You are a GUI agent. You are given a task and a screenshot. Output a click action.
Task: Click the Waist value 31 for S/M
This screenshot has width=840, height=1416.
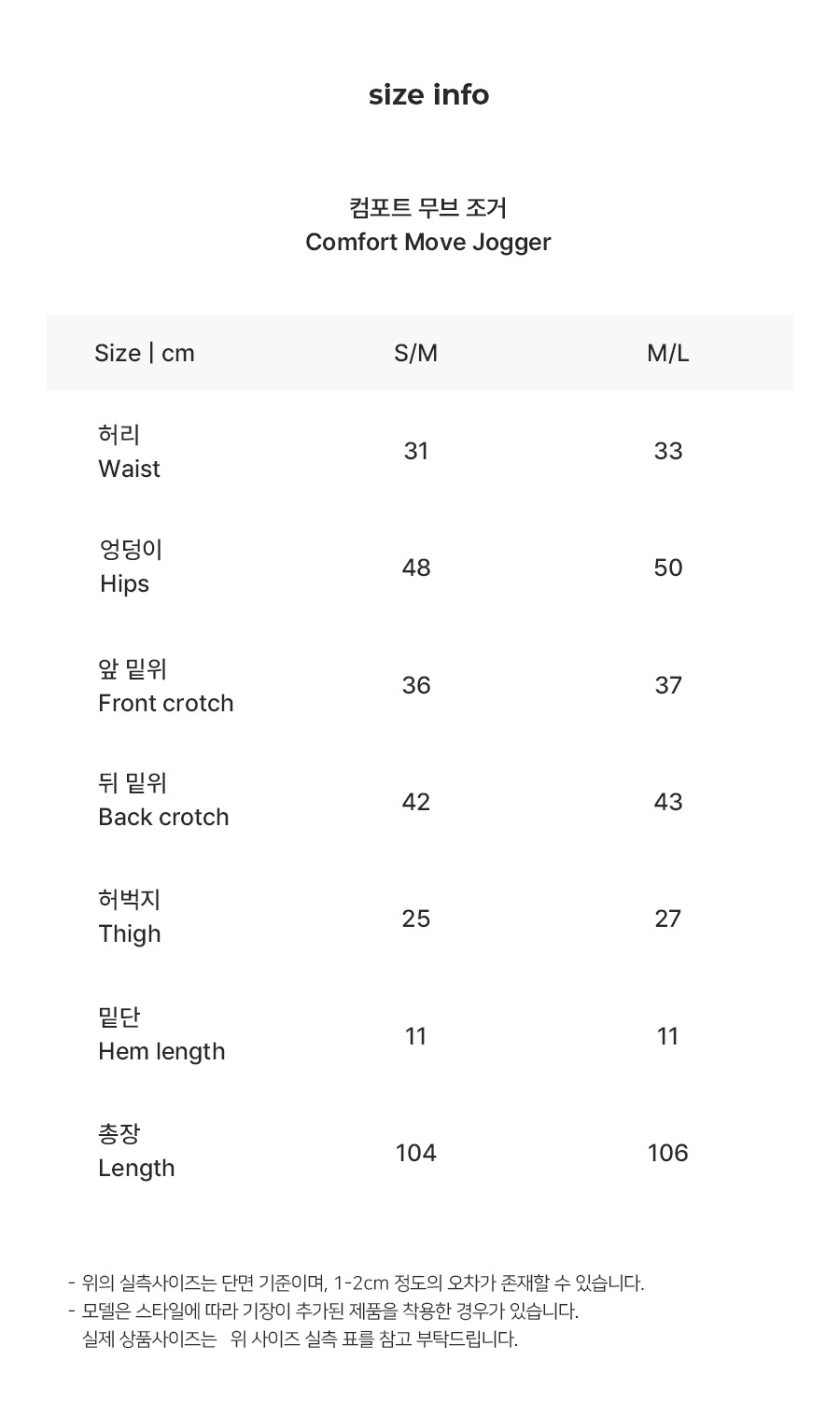point(415,452)
